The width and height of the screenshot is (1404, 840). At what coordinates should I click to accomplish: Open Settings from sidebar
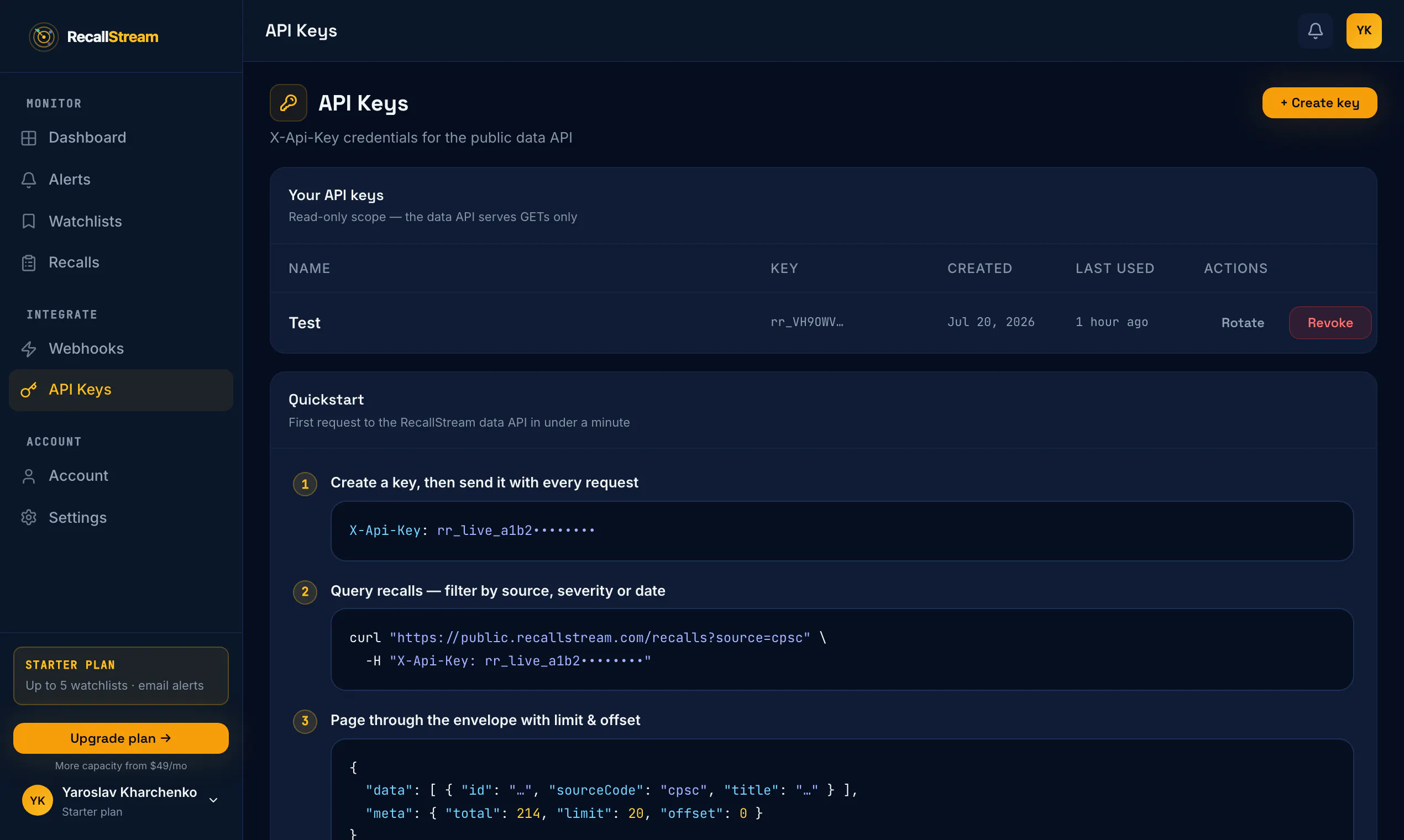click(x=121, y=517)
